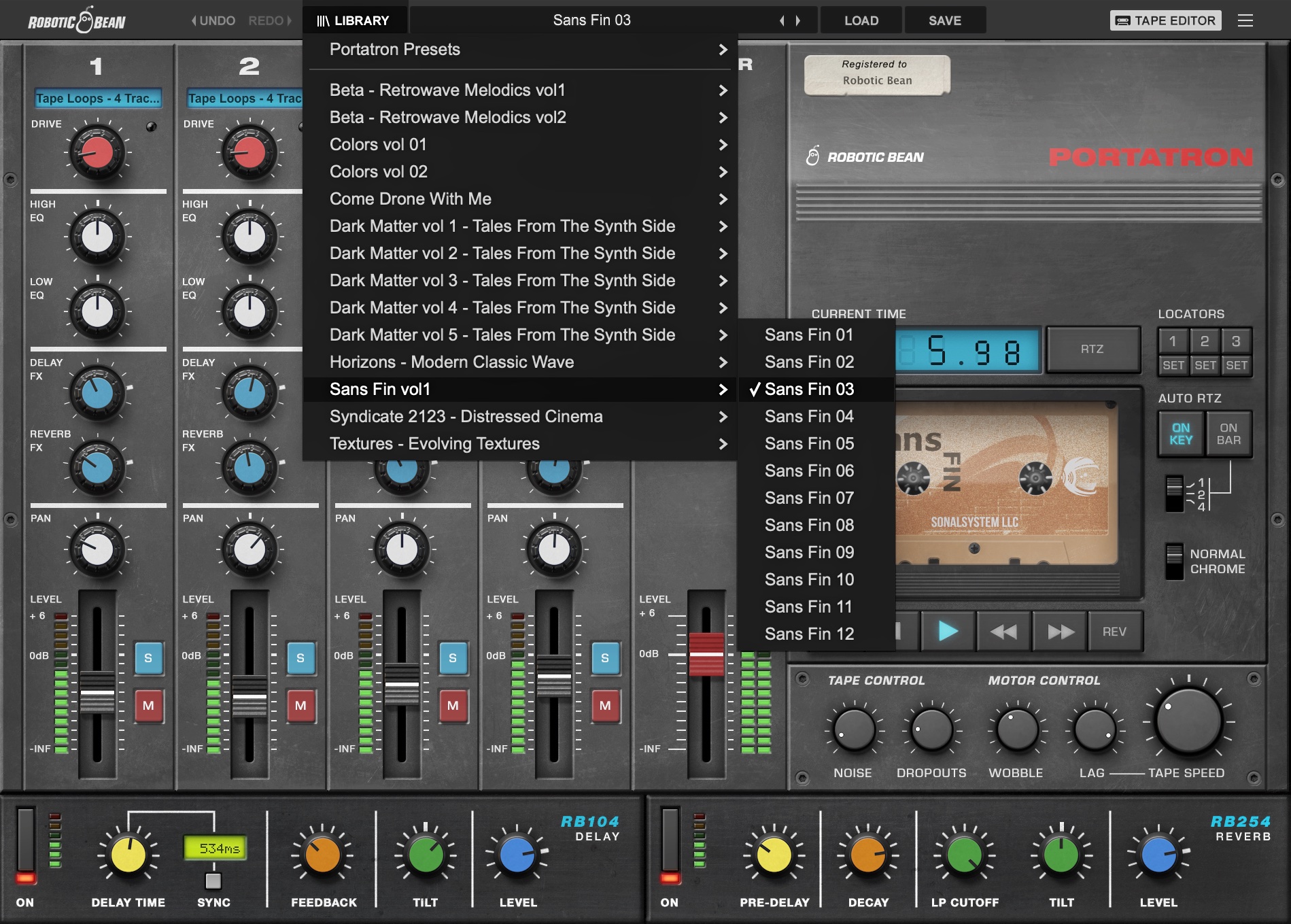Viewport: 1291px width, 924px height.
Task: Select the Sans Fin 07 preset
Action: pos(809,498)
